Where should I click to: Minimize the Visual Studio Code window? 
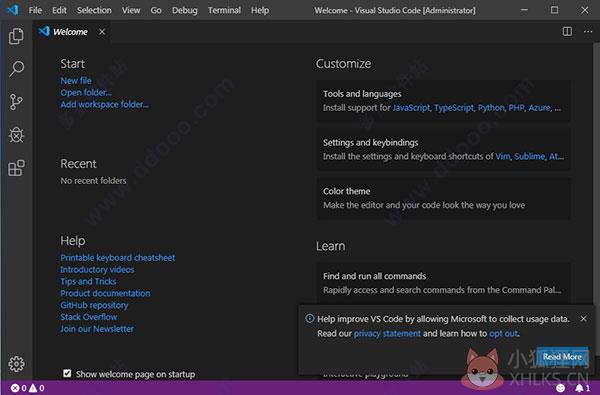pos(524,10)
